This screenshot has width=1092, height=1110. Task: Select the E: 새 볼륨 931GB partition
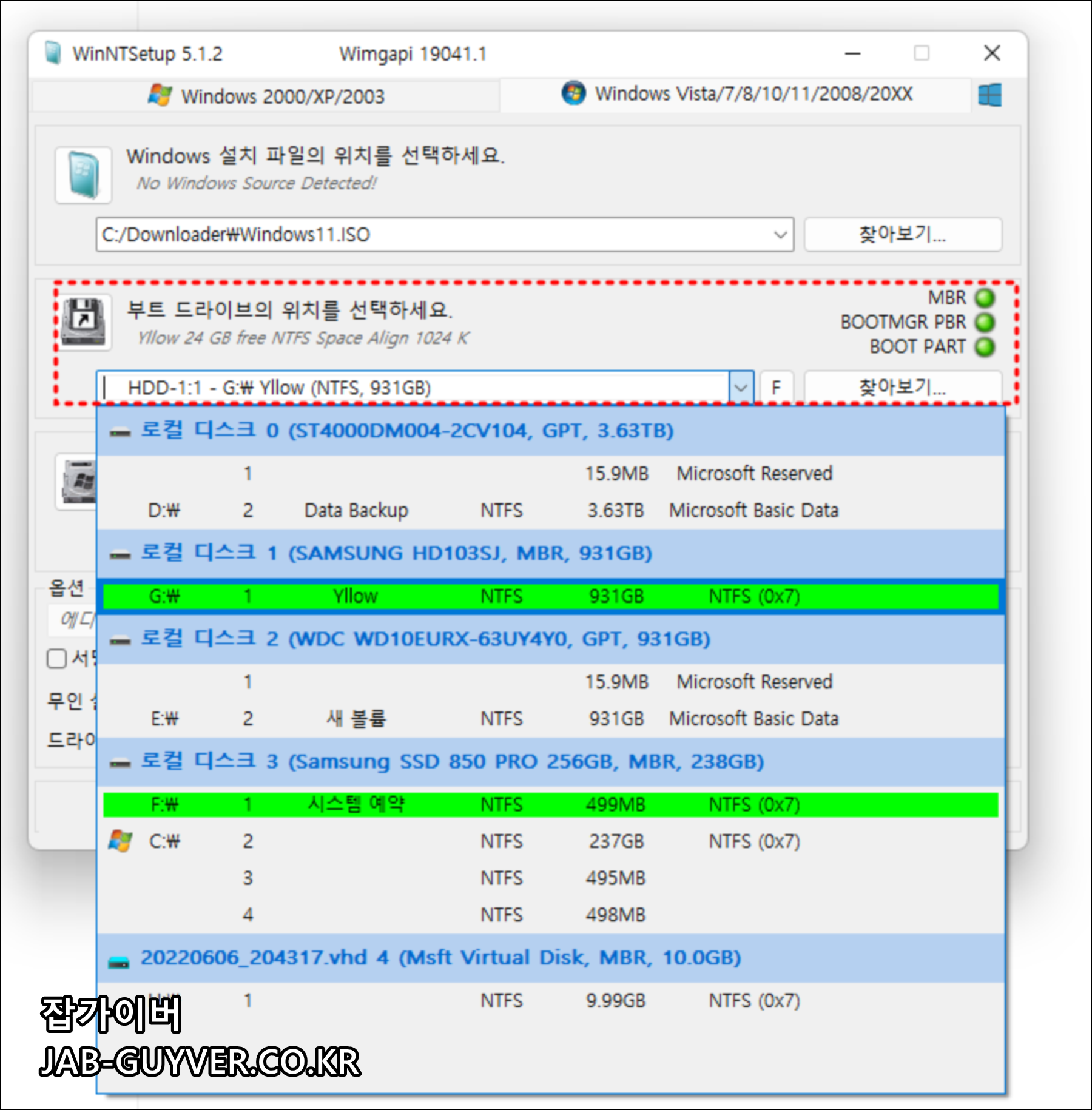click(x=550, y=719)
